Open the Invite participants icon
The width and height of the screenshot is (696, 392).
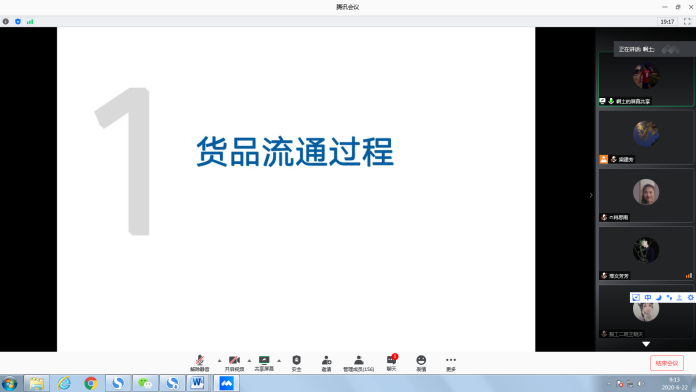pyautogui.click(x=326, y=363)
